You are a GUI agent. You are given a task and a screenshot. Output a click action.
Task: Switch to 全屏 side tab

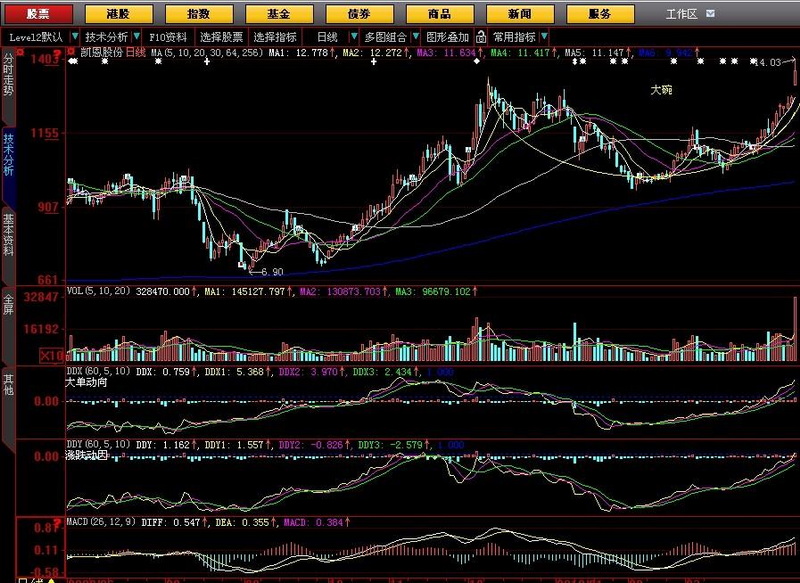[8, 303]
